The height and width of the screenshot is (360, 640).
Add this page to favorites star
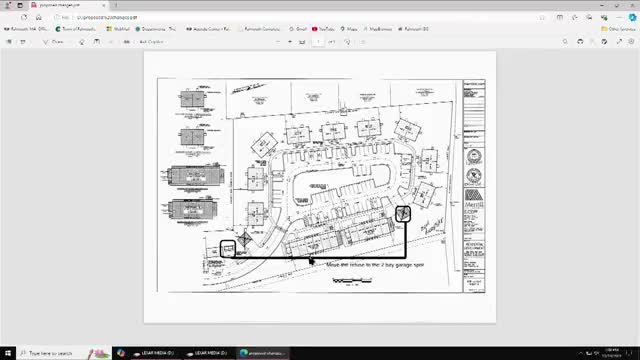(542, 18)
